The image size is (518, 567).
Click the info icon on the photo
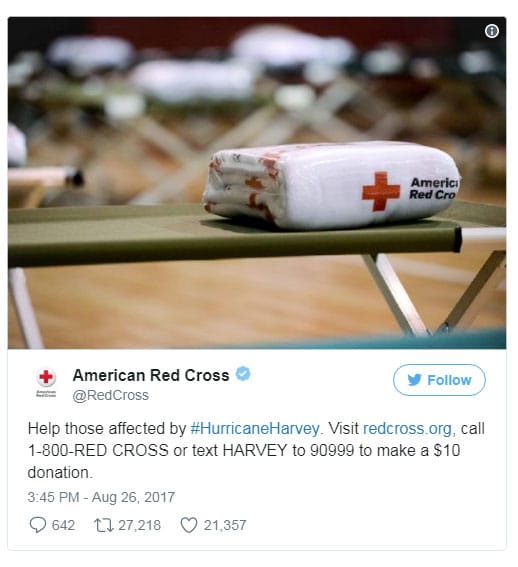tap(491, 31)
